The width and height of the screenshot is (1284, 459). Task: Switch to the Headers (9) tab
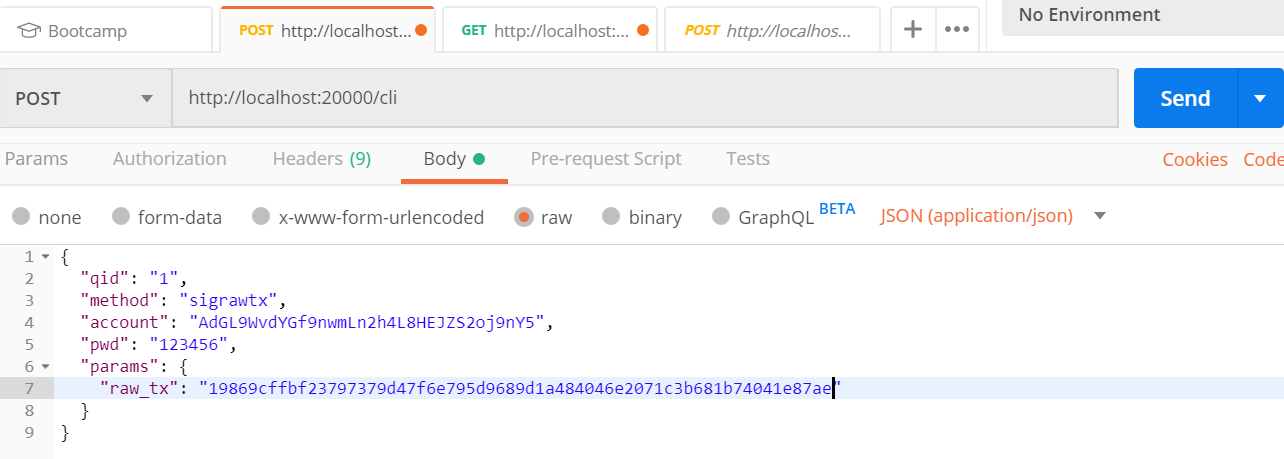tap(321, 159)
